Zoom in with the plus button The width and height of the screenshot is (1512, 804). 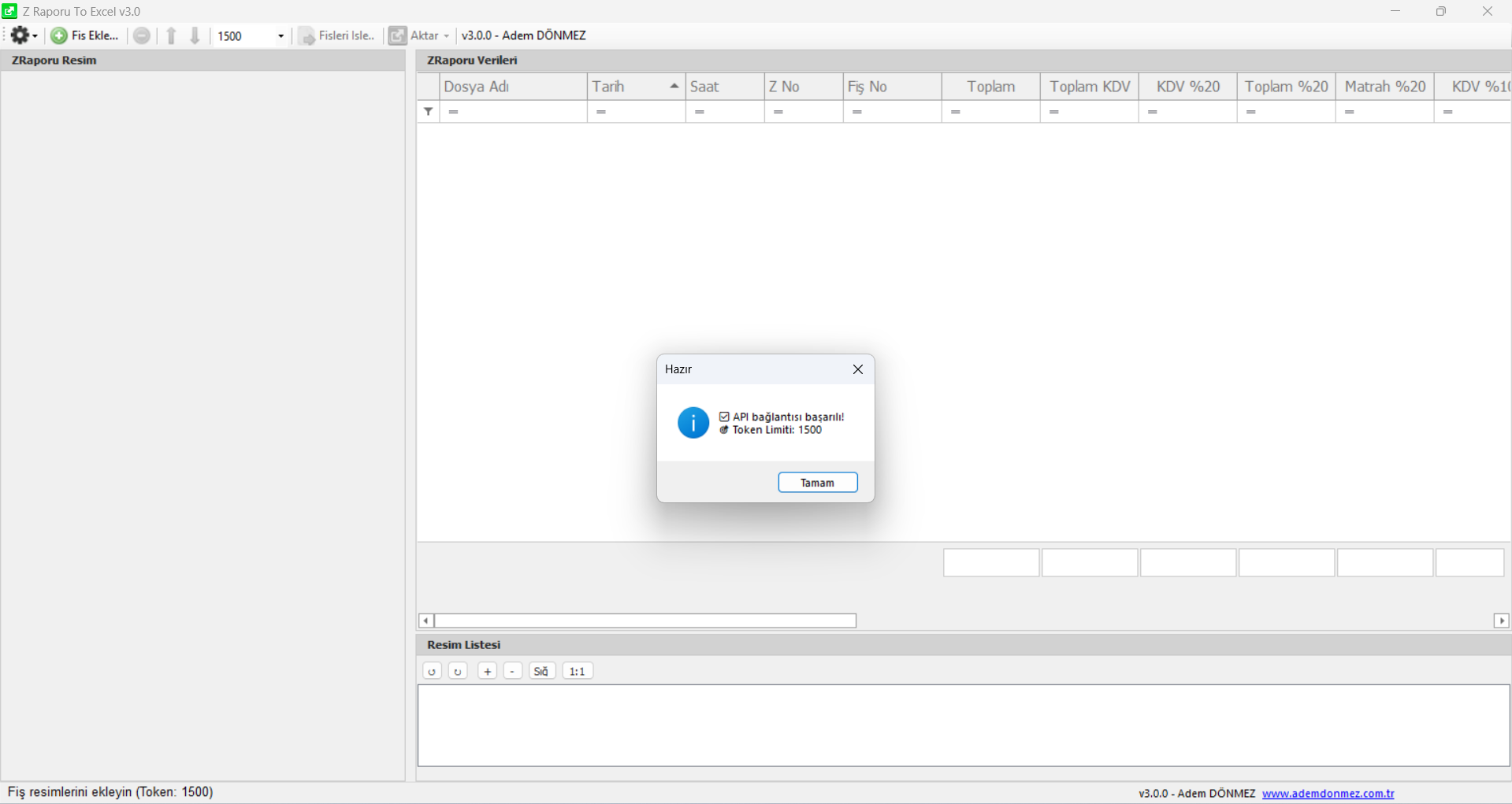coord(488,671)
